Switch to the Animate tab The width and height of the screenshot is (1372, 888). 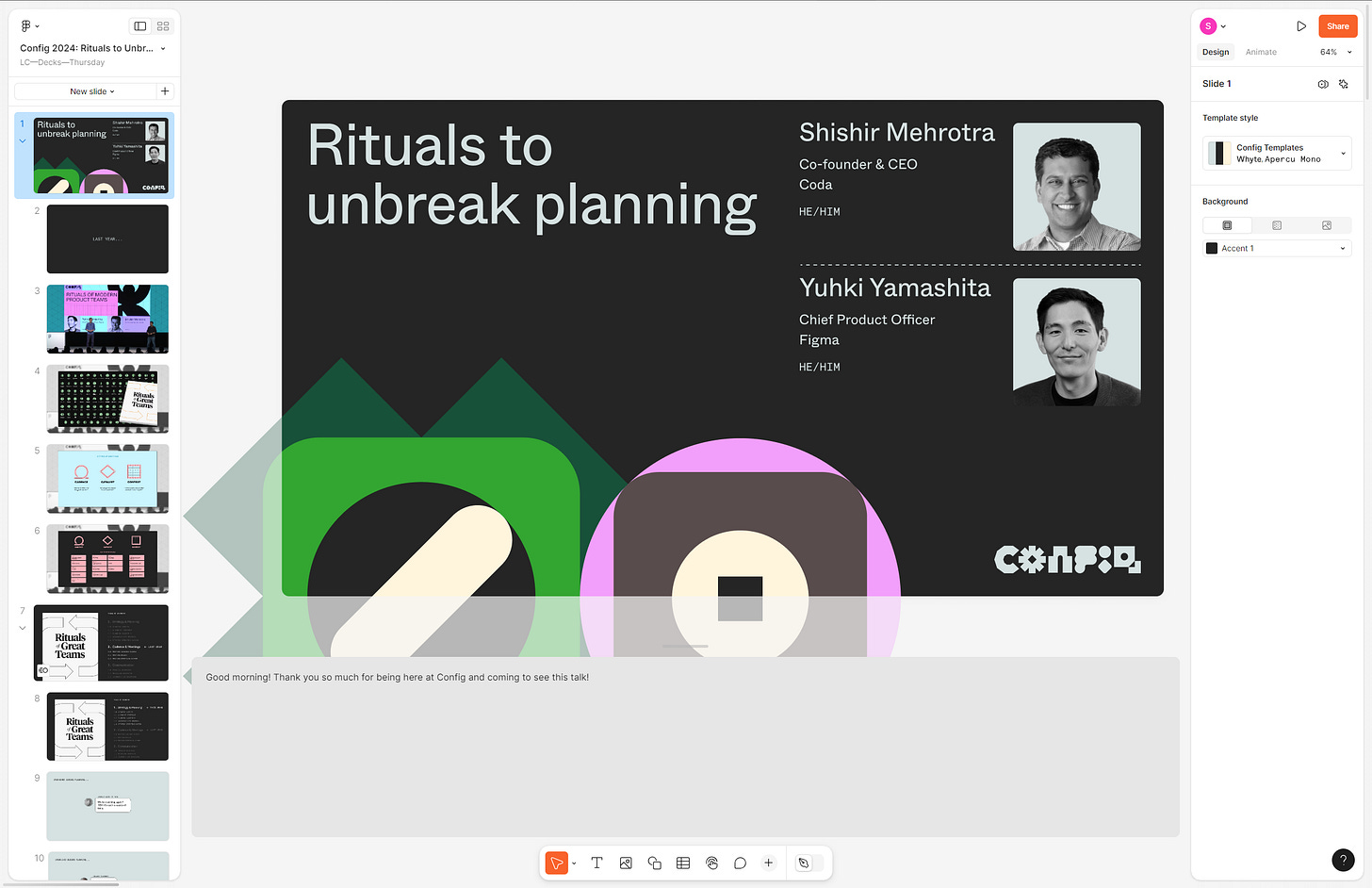tap(1261, 52)
